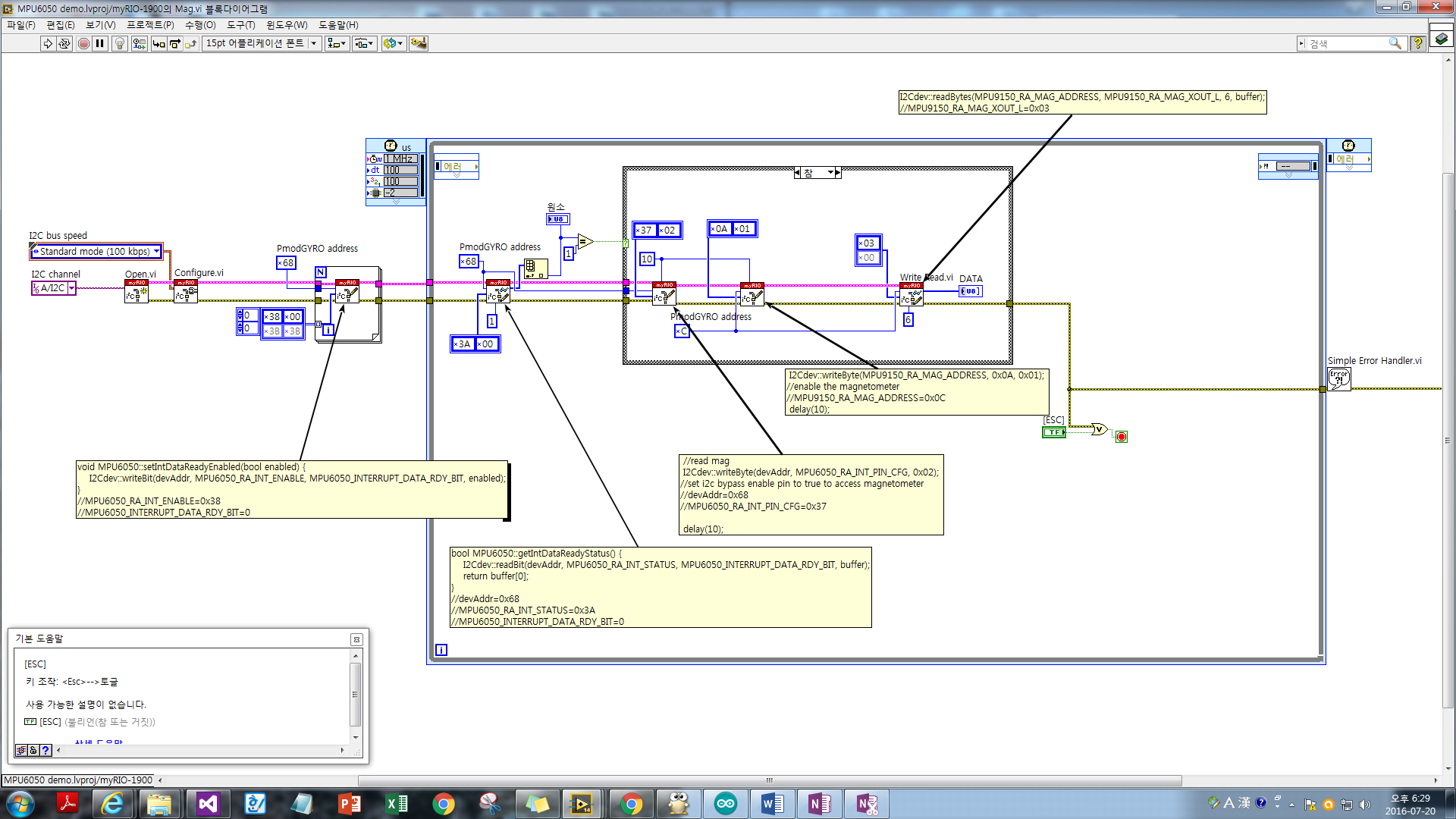Screen dimensions: 1456x819
Task: Open Arduino IDE from the taskbar
Action: pyautogui.click(x=725, y=804)
